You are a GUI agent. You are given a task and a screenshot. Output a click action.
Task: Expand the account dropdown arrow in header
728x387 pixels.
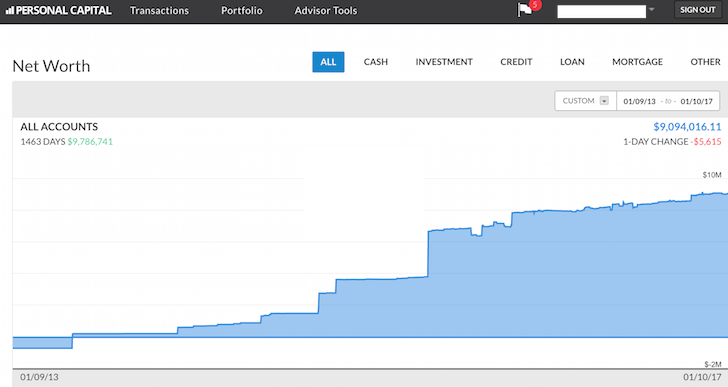point(651,9)
